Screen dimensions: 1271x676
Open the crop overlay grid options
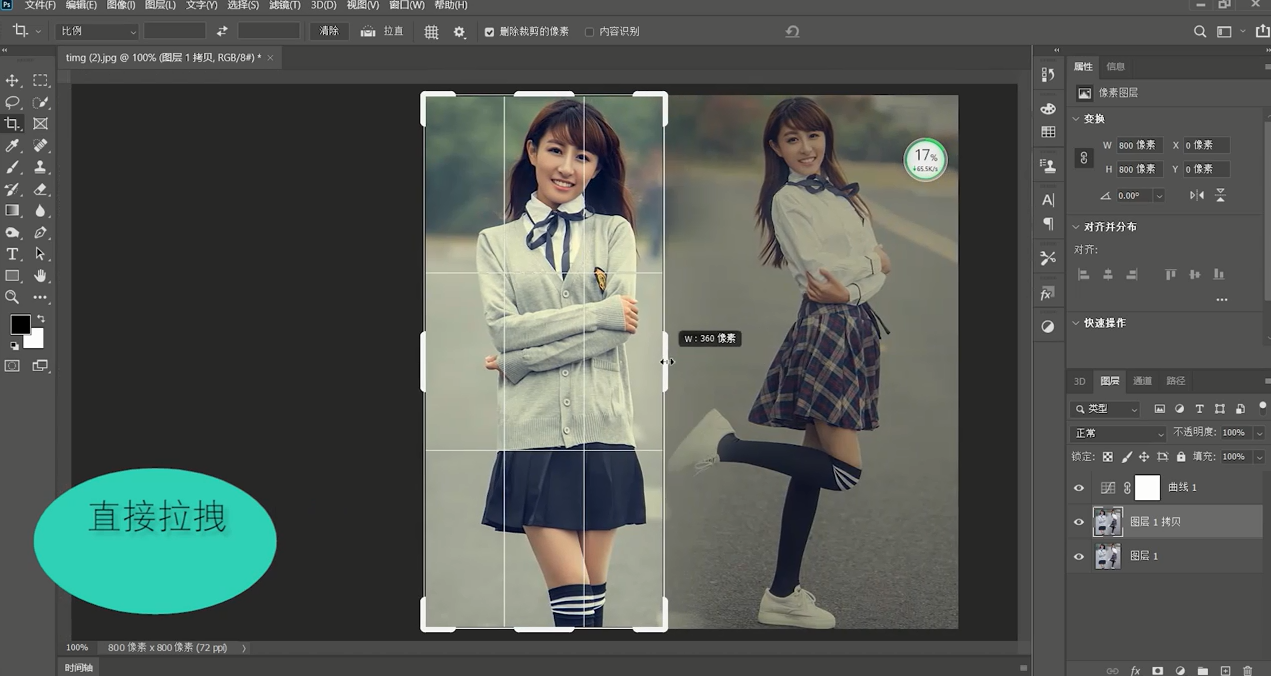(x=431, y=32)
